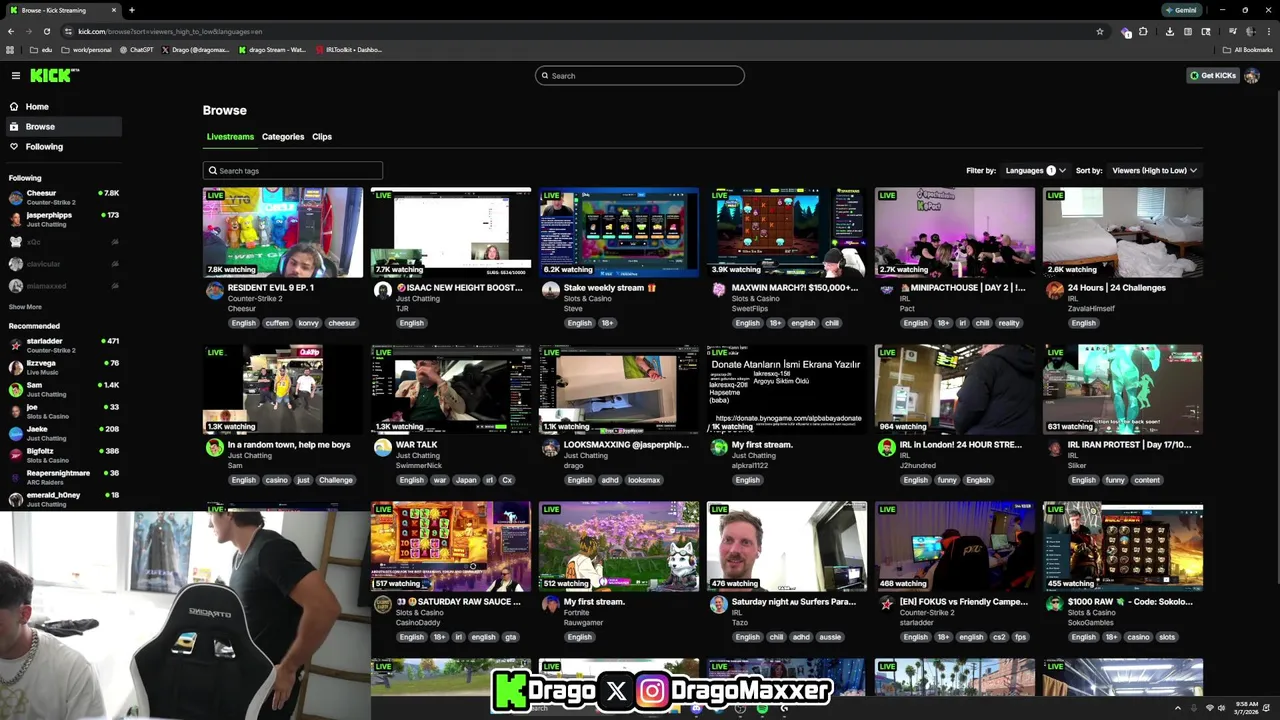Expand Show More under Following
Screen dimensions: 1280x720
pyautogui.click(x=25, y=307)
